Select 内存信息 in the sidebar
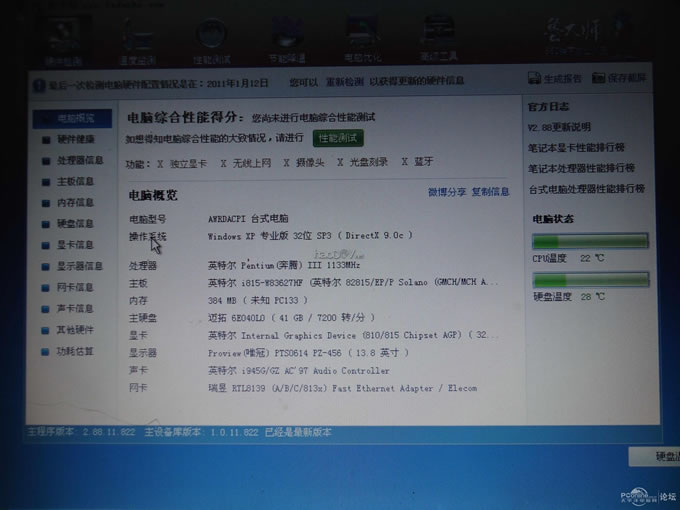Screen dimensions: 680x510 (68, 203)
